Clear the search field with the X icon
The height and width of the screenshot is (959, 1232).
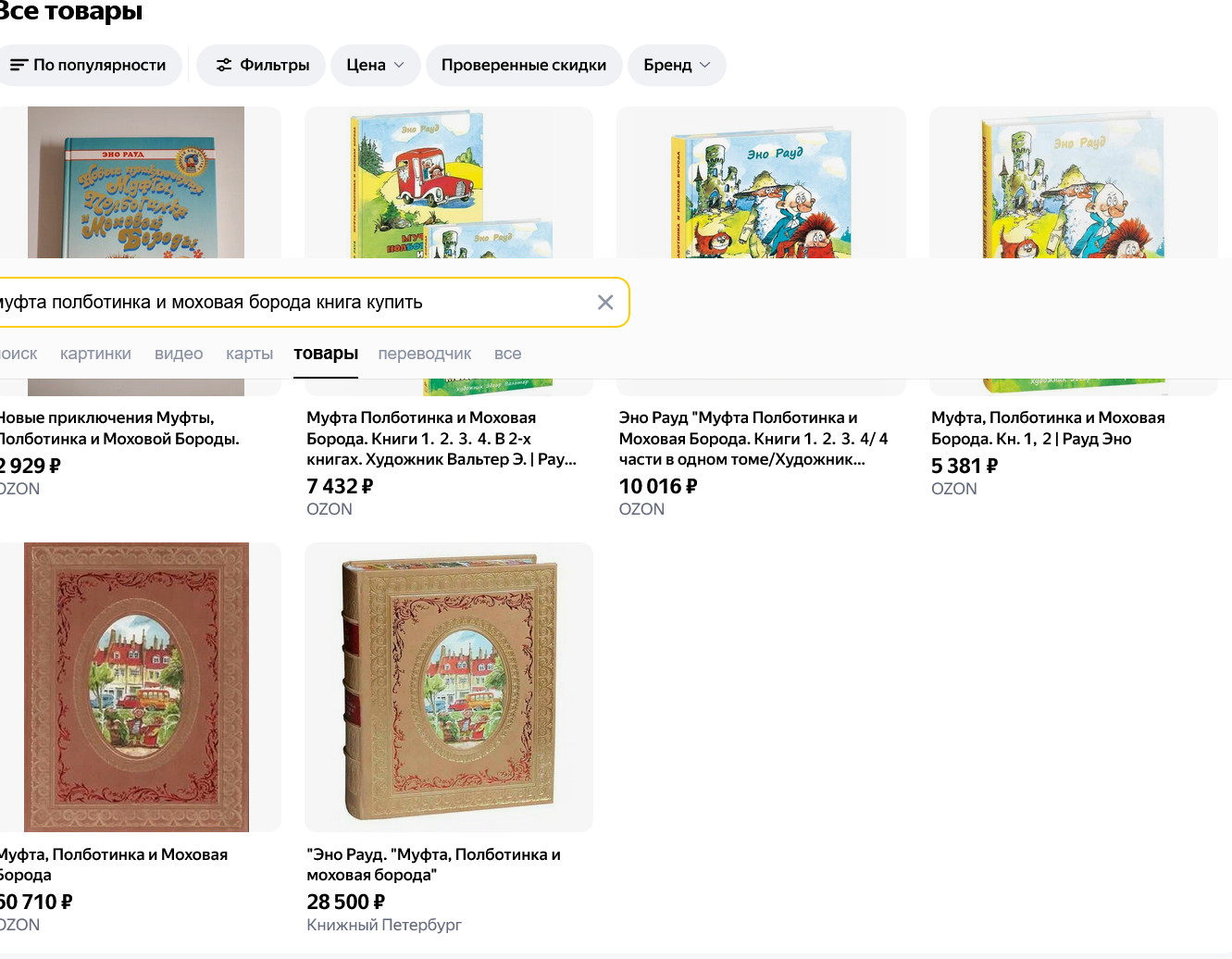point(605,303)
